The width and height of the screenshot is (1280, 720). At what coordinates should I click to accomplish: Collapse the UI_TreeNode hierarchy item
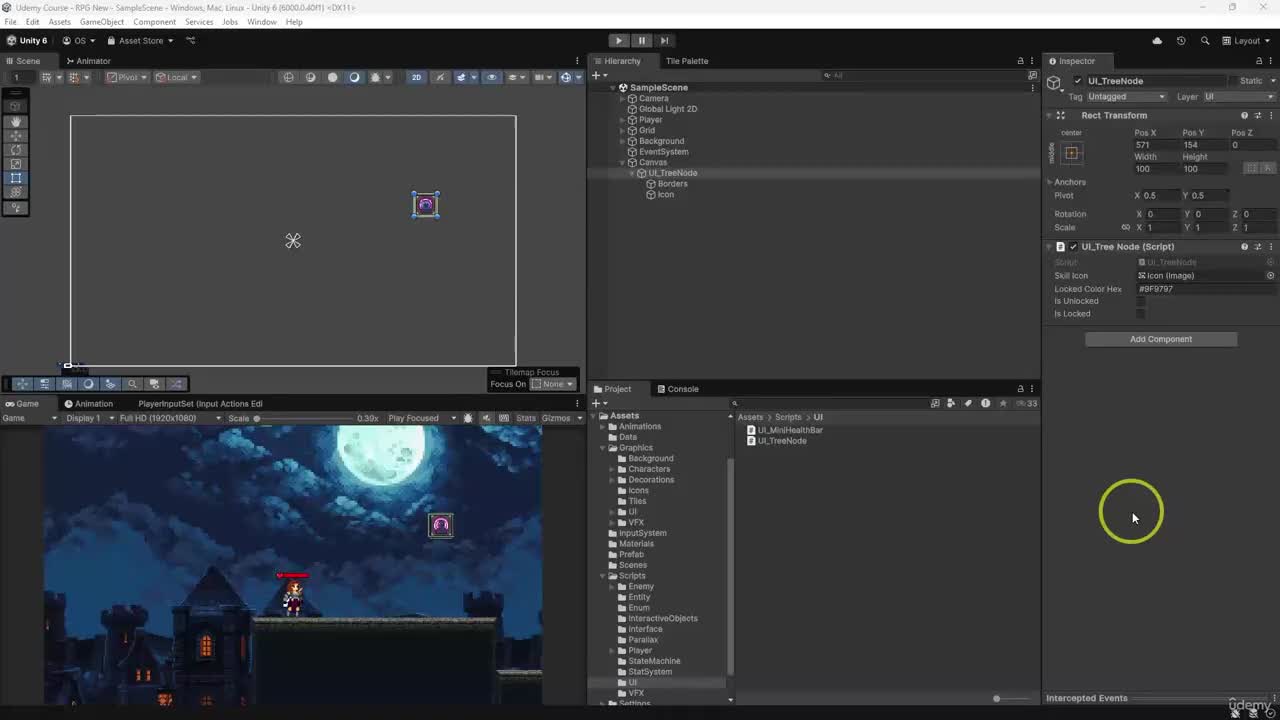[632, 173]
